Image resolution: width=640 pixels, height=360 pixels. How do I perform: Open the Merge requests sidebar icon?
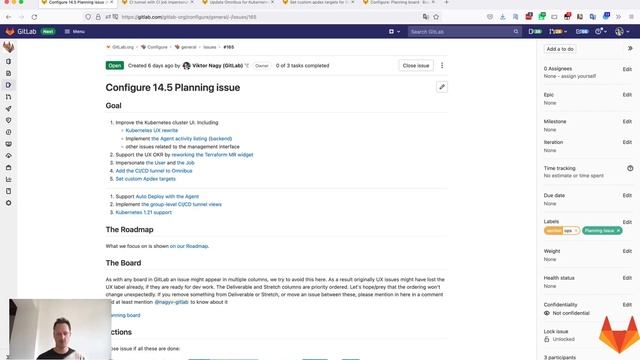pos(9,97)
